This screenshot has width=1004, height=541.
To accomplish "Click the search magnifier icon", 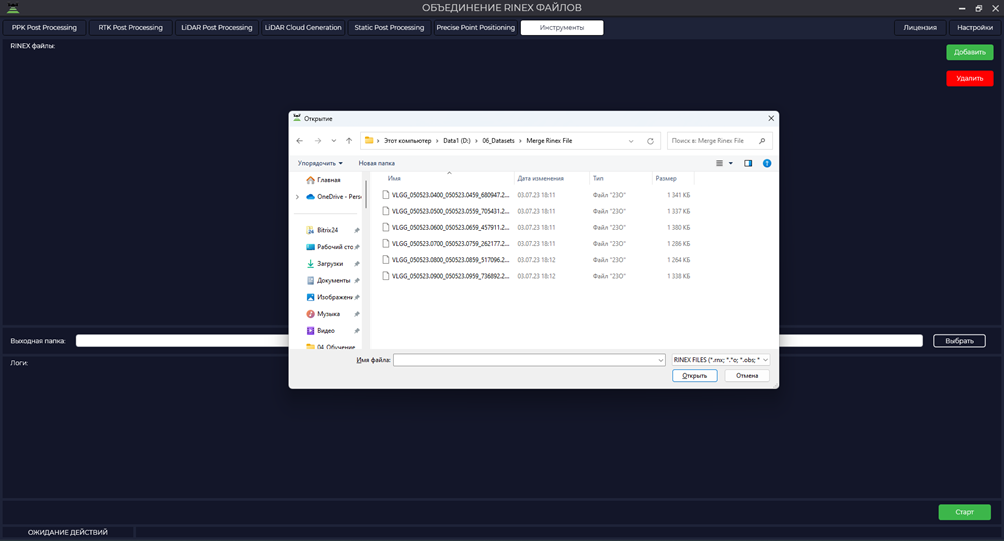I will 762,141.
